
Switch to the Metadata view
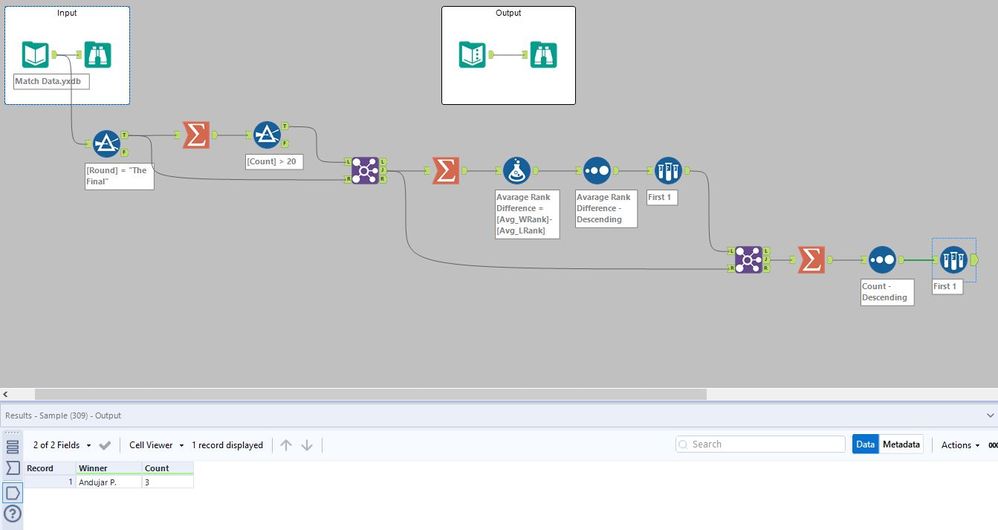click(901, 444)
